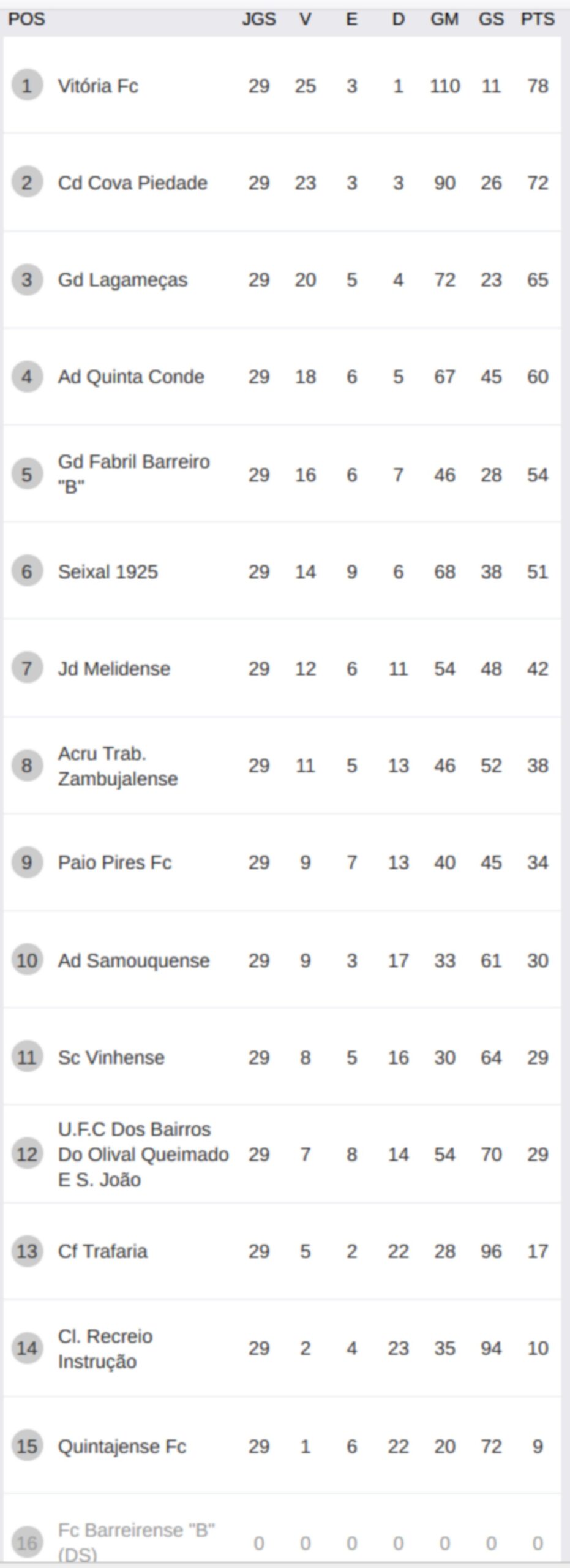Select the JGS column header
This screenshot has width=570, height=1568.
coord(258,19)
